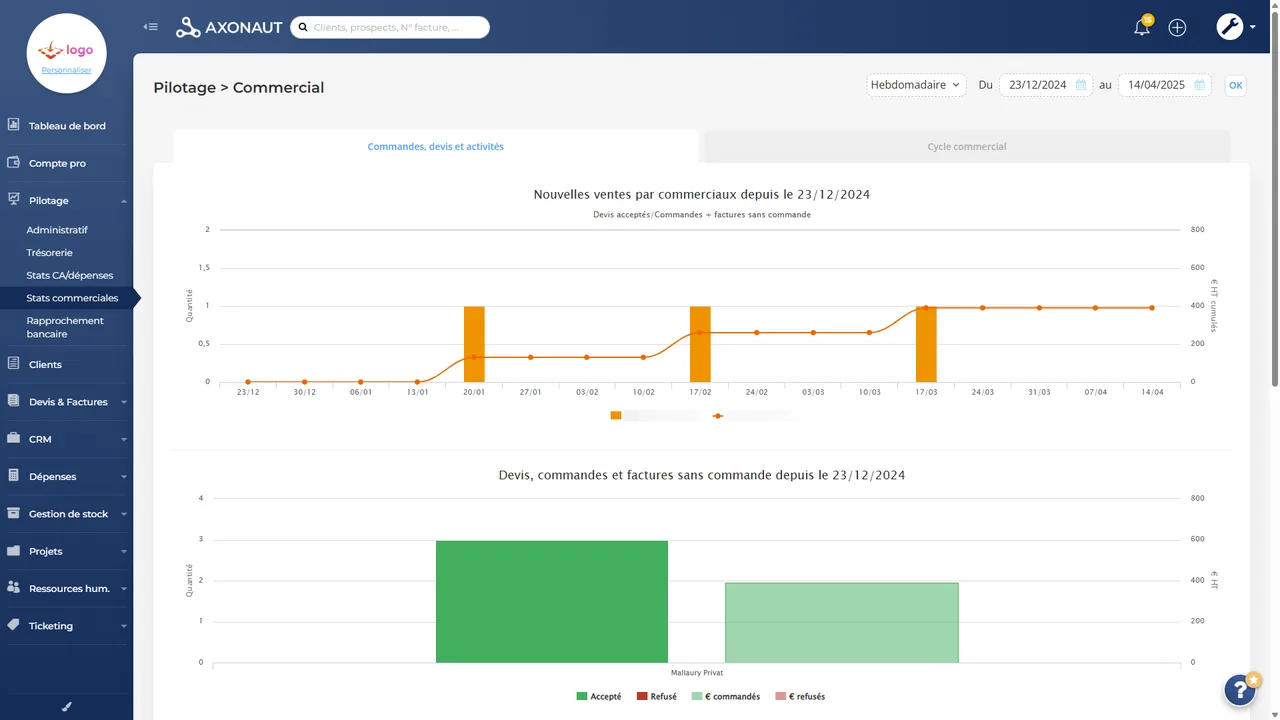Image resolution: width=1280 pixels, height=720 pixels.
Task: Click the Ressources hum. people icon
Action: pos(14,588)
